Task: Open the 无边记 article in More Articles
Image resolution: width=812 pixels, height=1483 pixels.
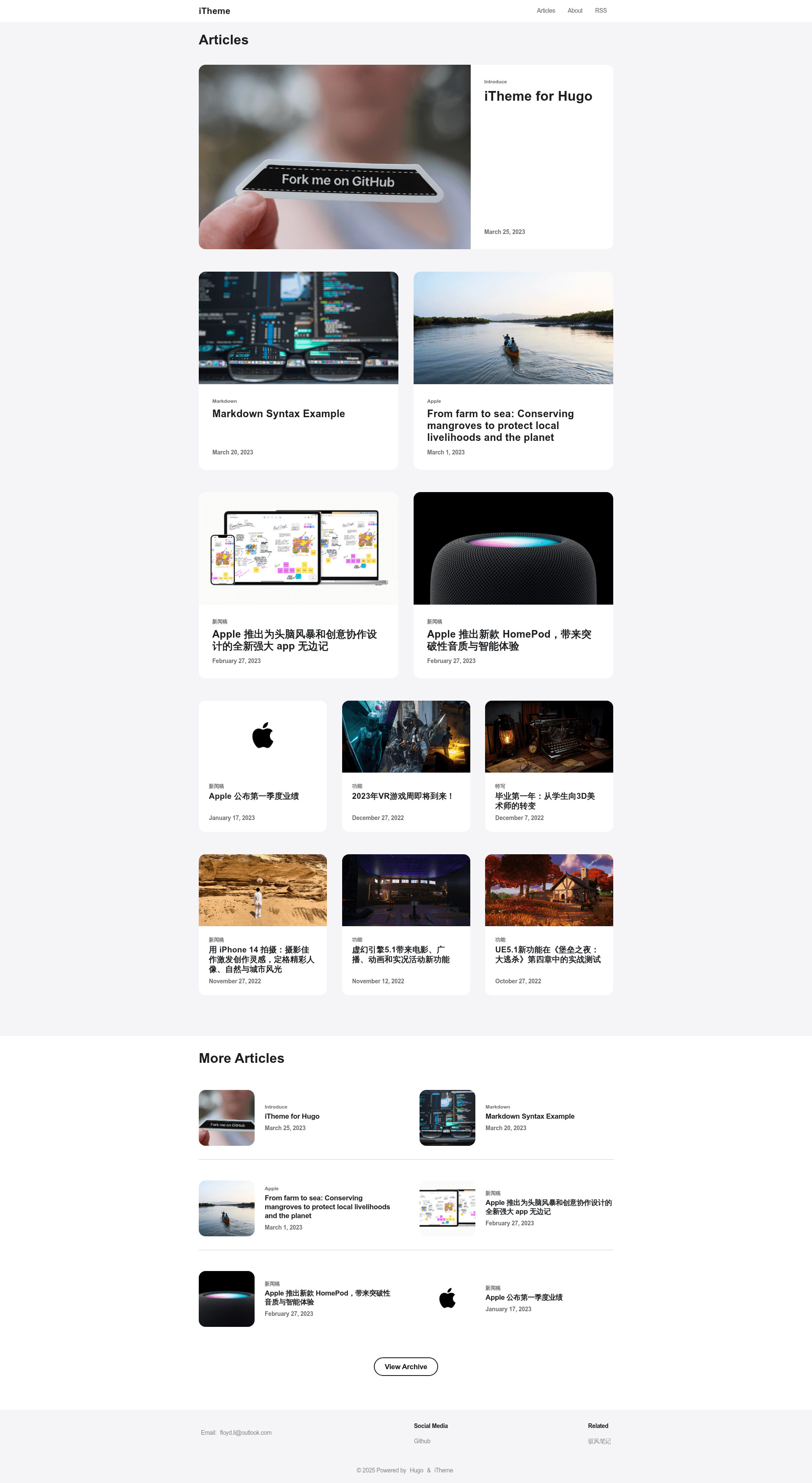Action: coord(548,1207)
